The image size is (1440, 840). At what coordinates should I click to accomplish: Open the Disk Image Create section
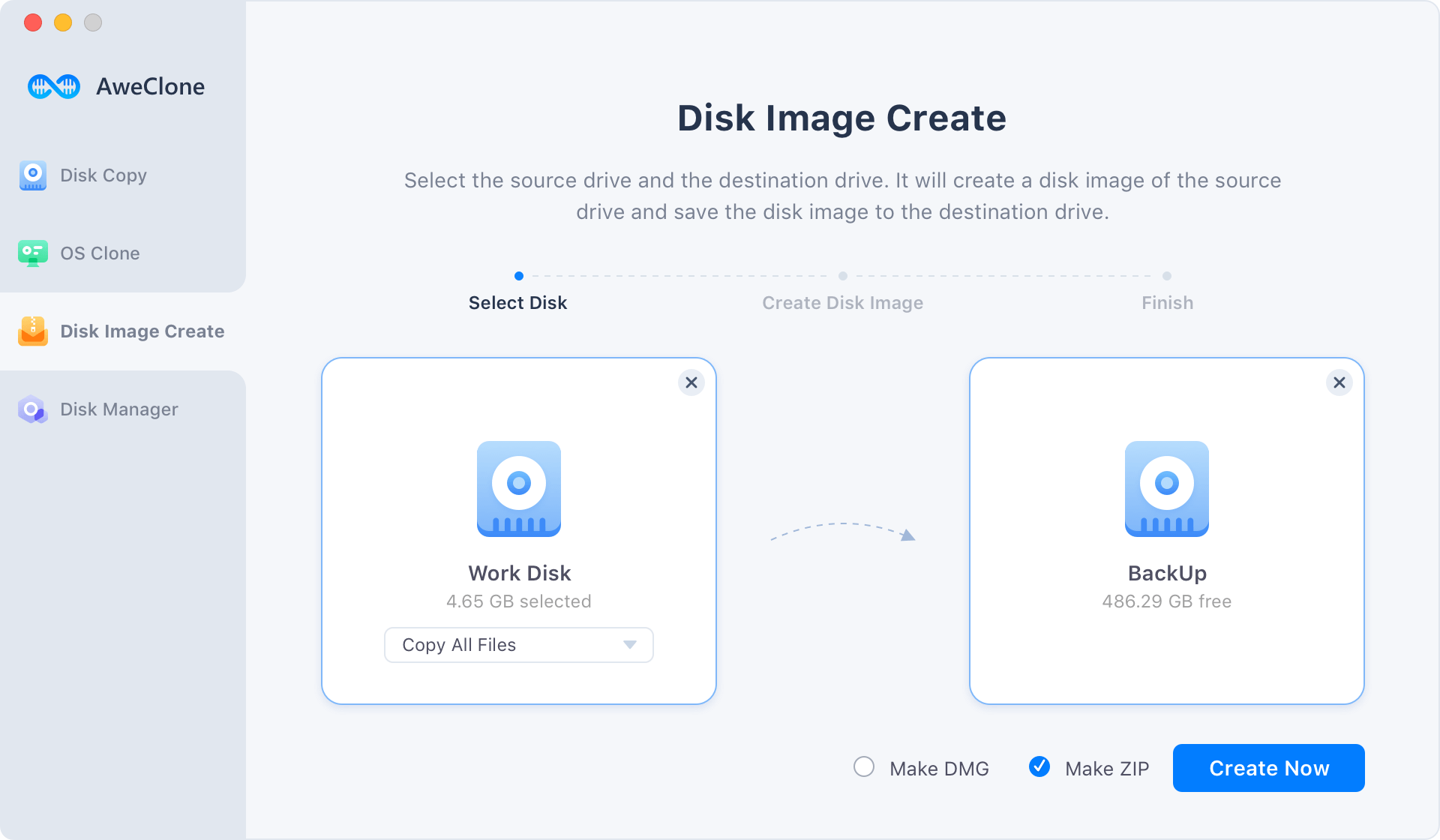point(123,331)
